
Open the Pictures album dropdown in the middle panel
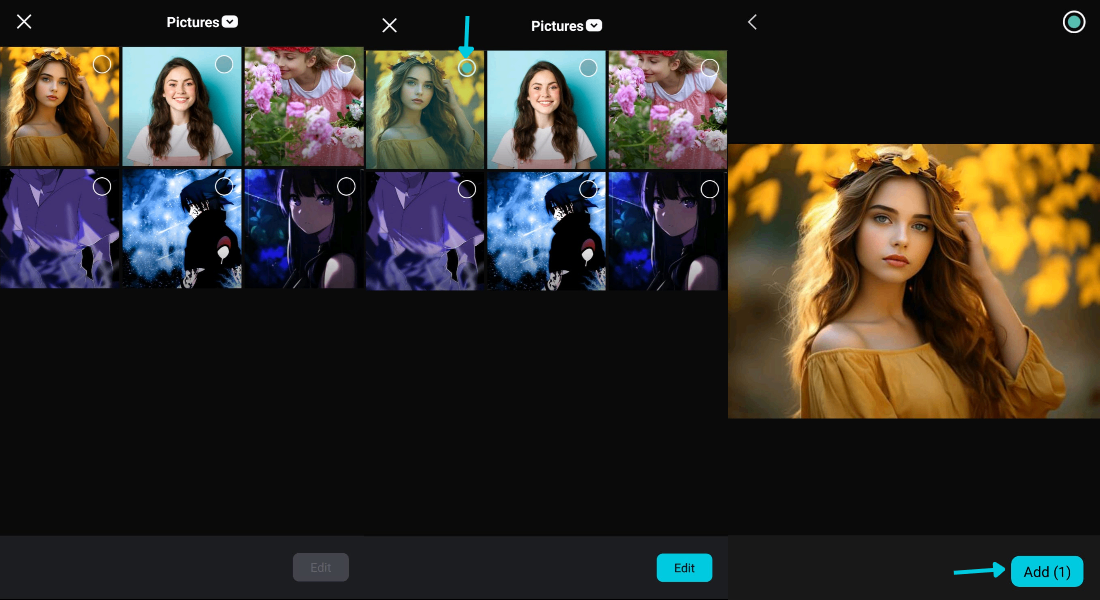click(x=566, y=26)
